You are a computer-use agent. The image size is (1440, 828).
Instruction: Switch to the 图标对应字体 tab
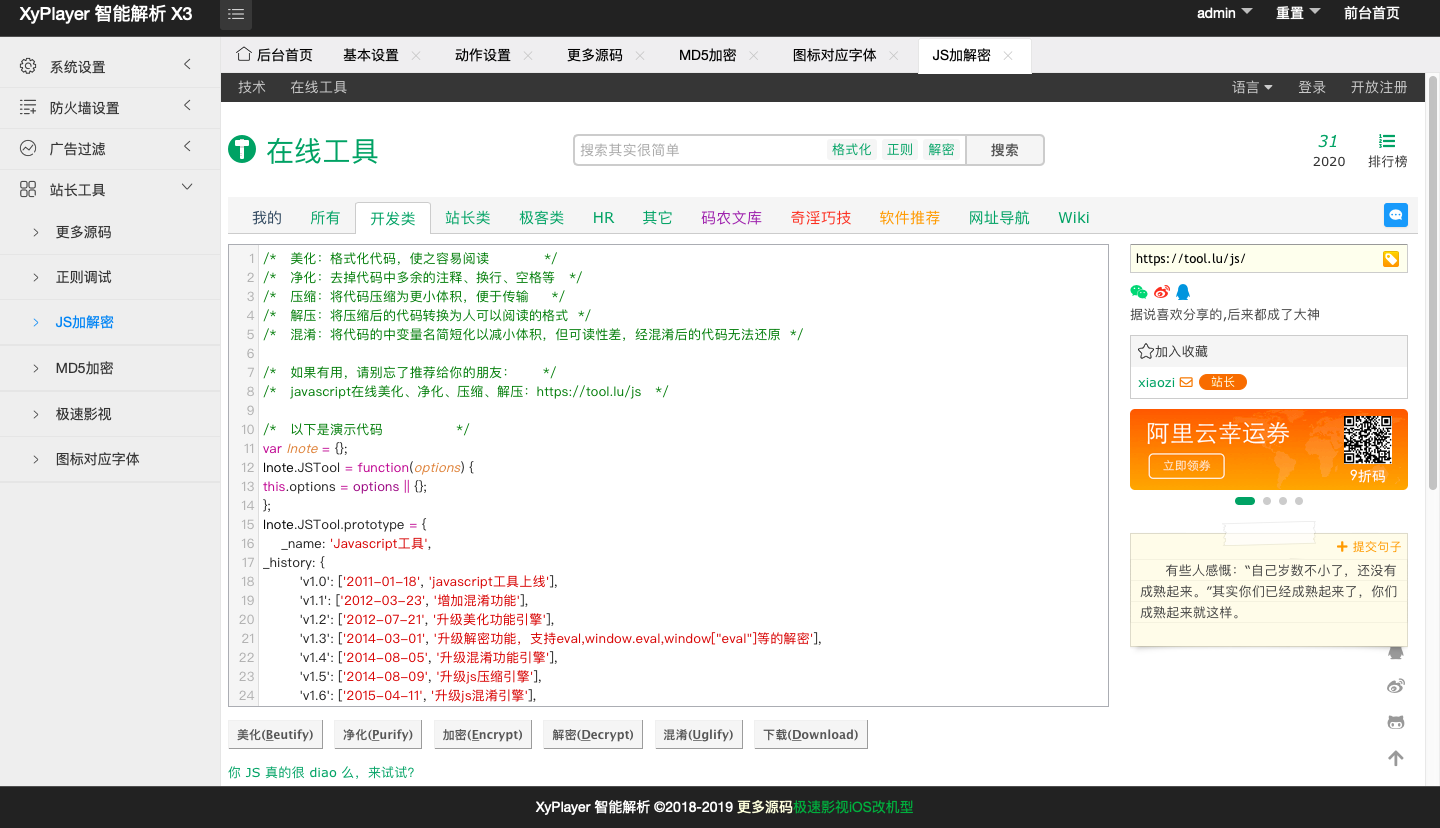click(834, 56)
